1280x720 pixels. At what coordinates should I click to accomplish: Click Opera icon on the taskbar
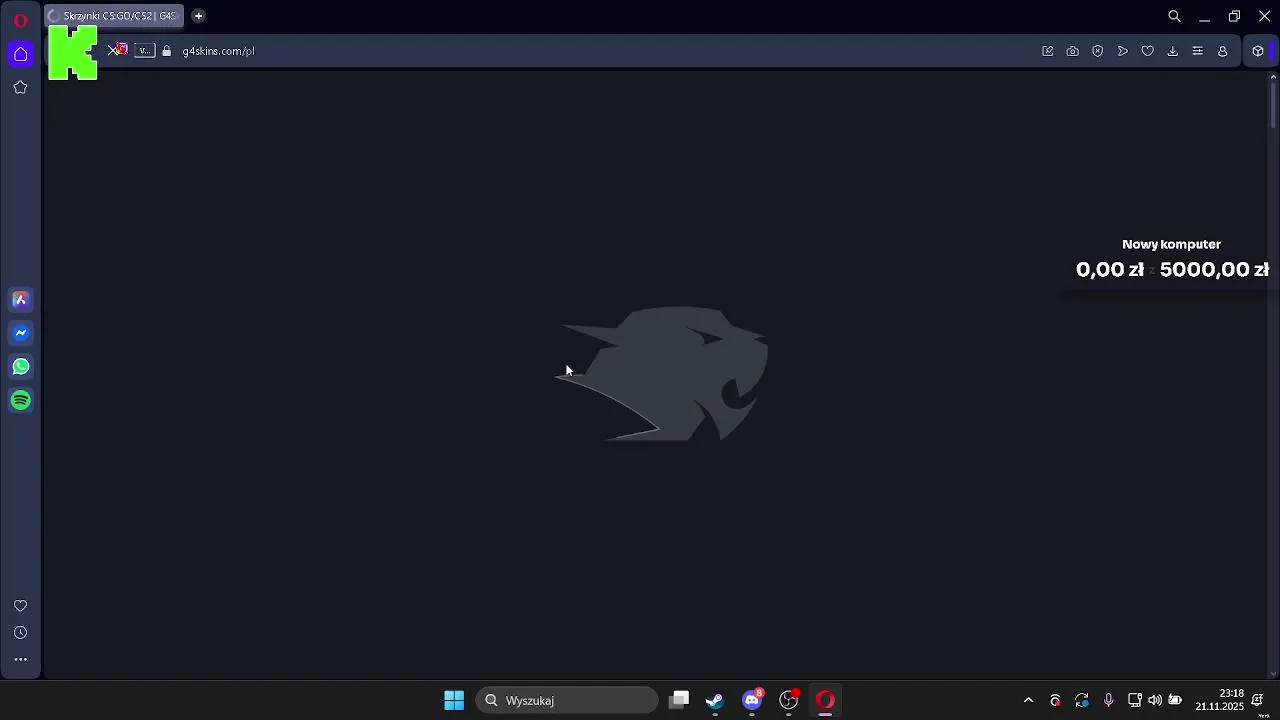coord(825,700)
